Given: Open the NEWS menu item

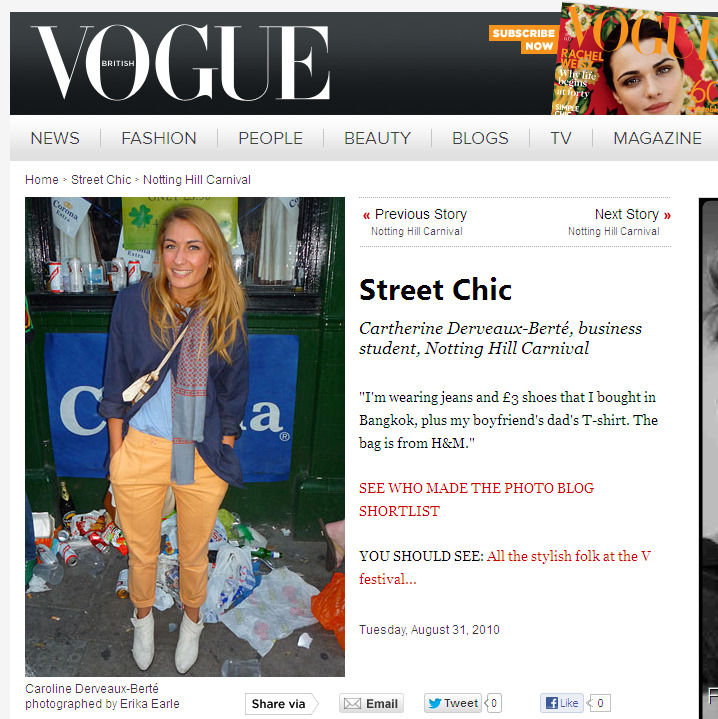Looking at the screenshot, I should [55, 138].
